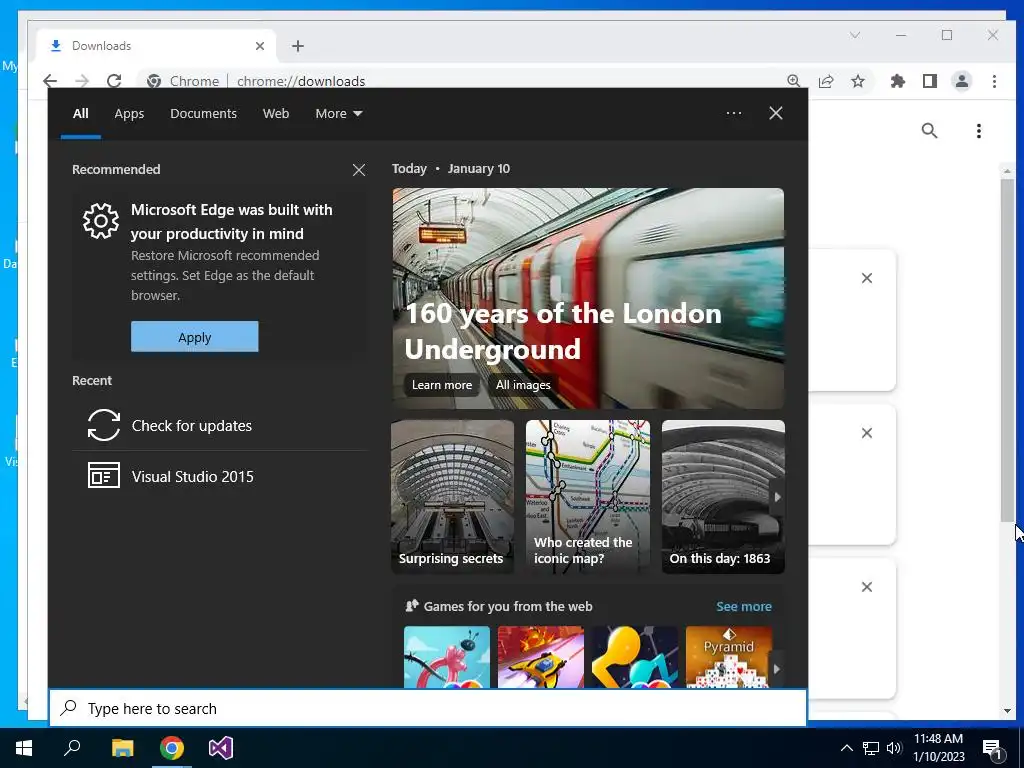Dismiss the Recommended section
Screen dimensions: 1024x768
pyautogui.click(x=359, y=170)
